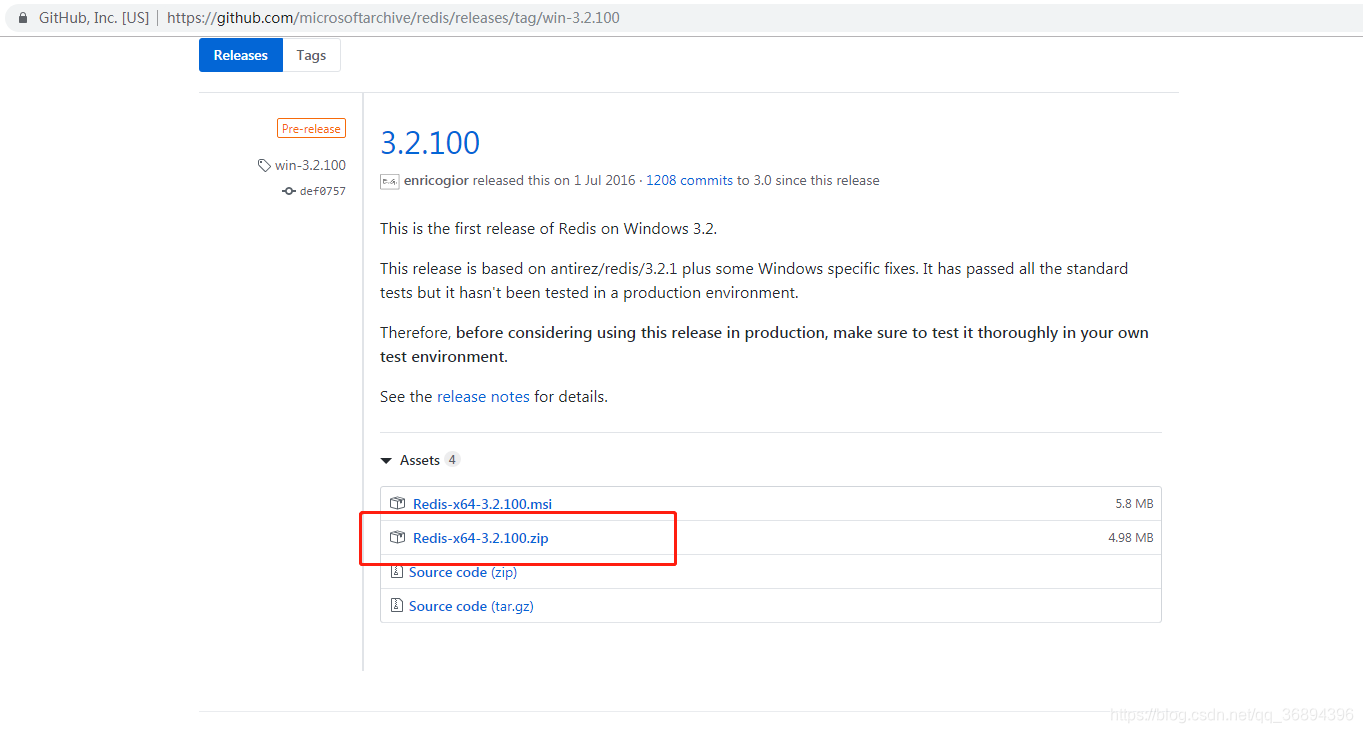The height and width of the screenshot is (733, 1363).
Task: Download Redis-x64-3.2.100.msi
Action: click(x=482, y=504)
